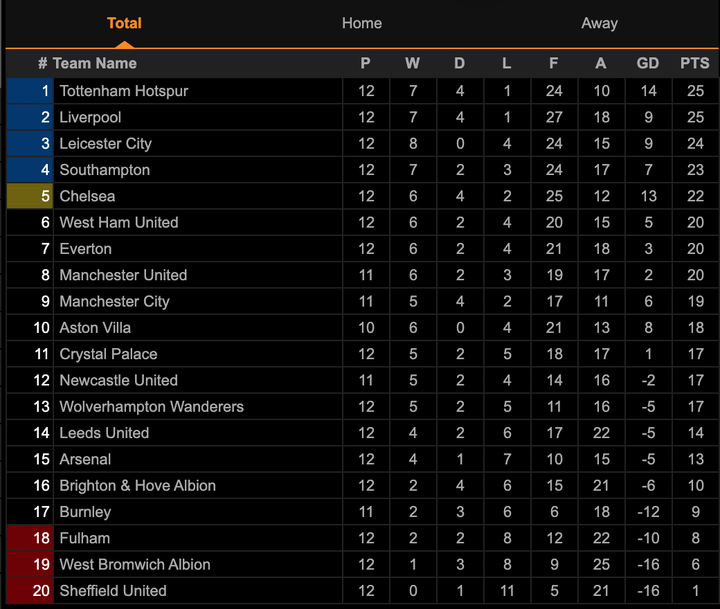Sort by P matches played header
Screen dimensions: 720x609
pyautogui.click(x=365, y=63)
